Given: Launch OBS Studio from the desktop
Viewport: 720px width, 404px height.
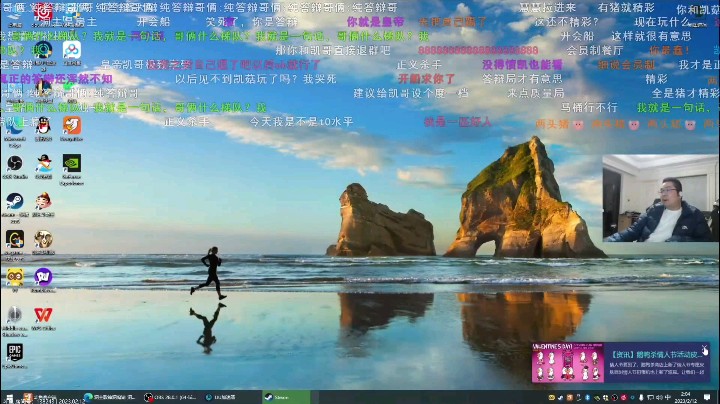Looking at the screenshot, I should tap(15, 167).
